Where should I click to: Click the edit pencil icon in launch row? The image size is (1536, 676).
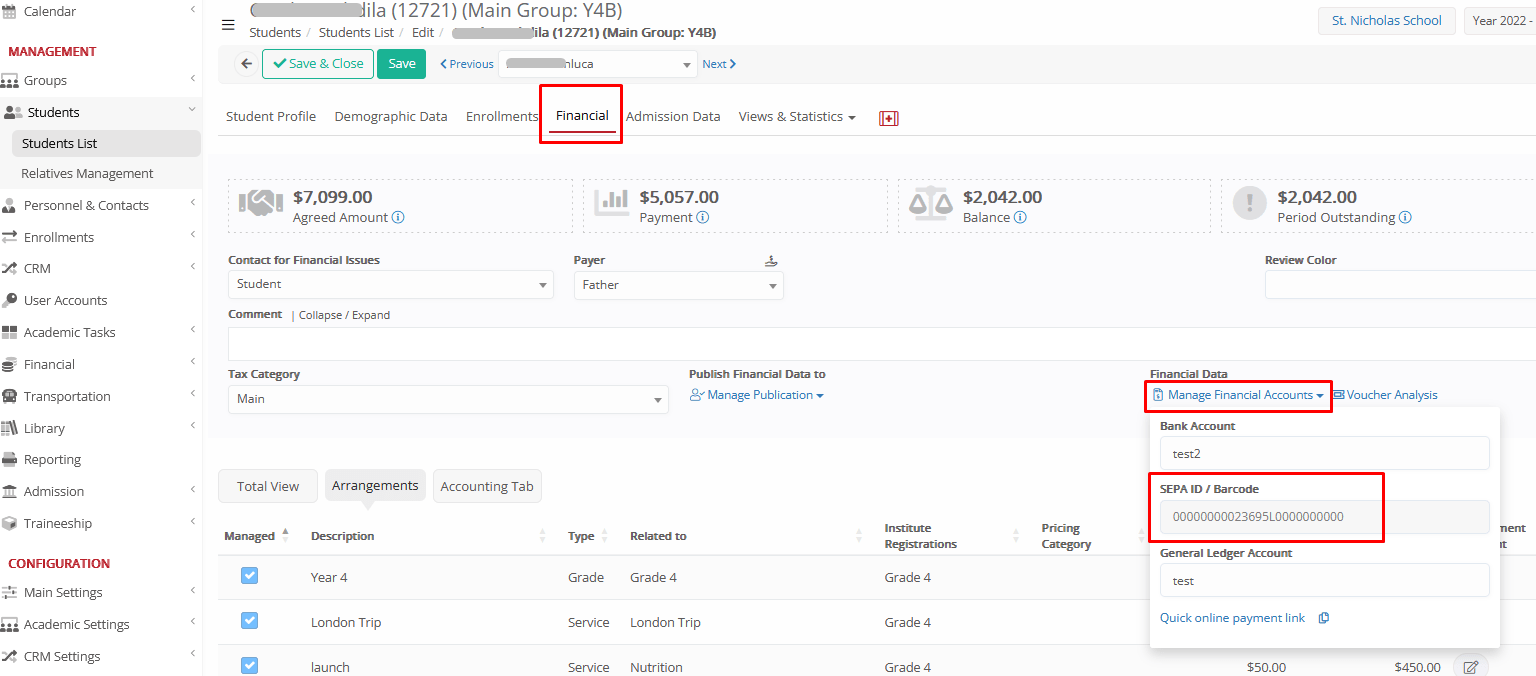(1470, 667)
